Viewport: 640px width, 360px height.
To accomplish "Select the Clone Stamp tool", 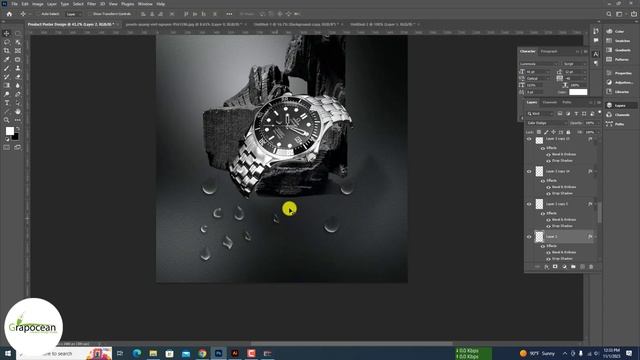I will (18, 68).
